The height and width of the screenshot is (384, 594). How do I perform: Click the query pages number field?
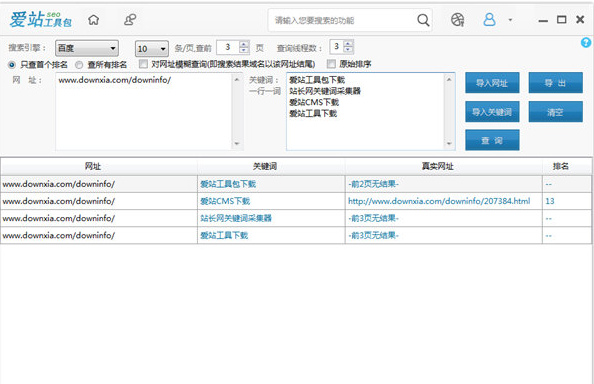[x=228, y=47]
